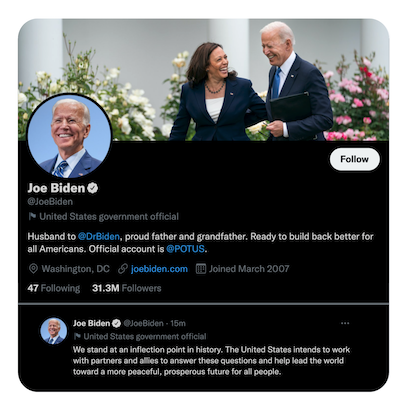Open the tweet text about inflection point
The image size is (399, 412).
211,361
